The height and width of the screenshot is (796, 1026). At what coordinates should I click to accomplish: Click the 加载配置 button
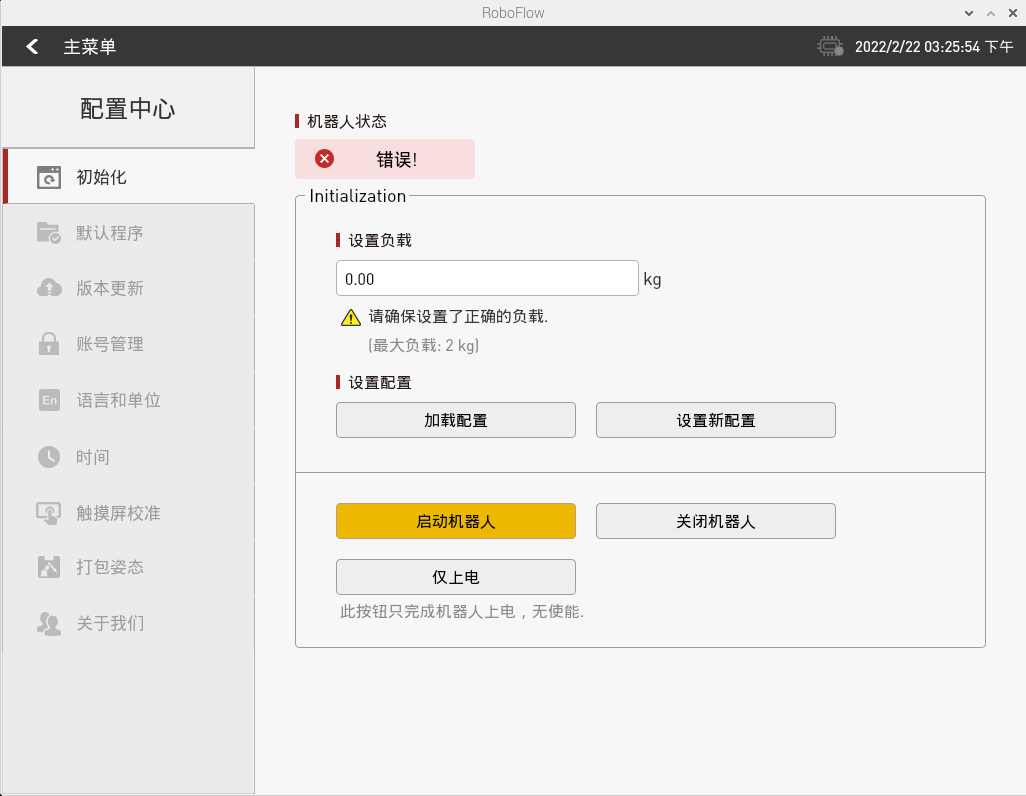click(455, 420)
